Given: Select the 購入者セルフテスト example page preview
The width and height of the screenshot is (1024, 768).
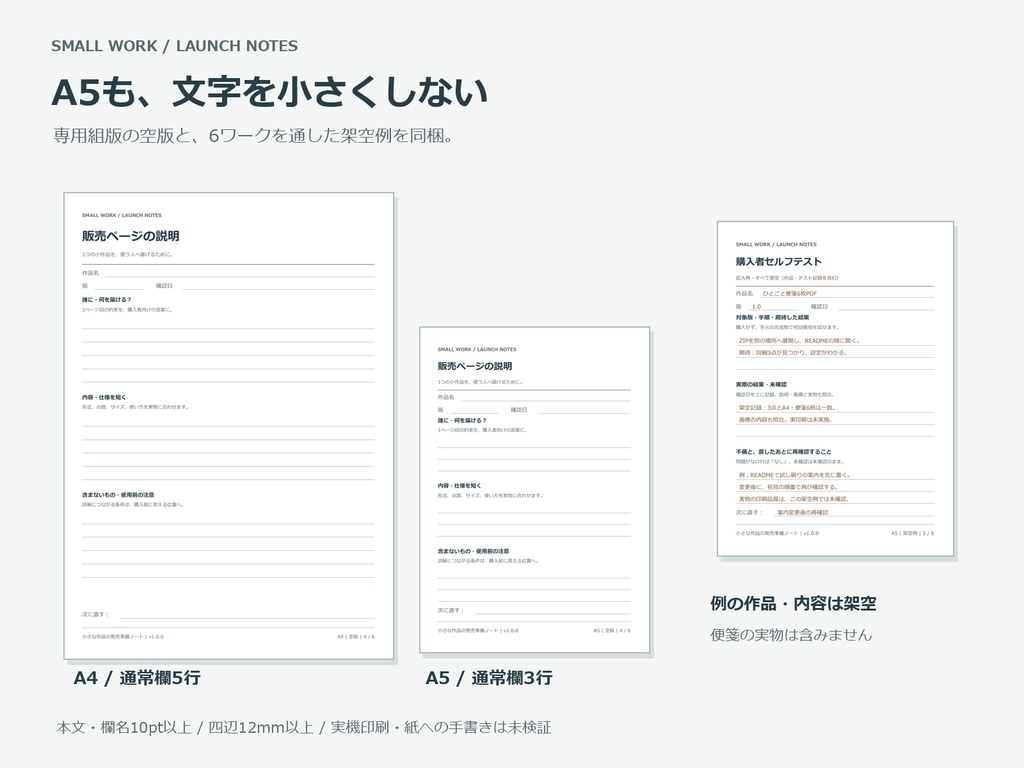Looking at the screenshot, I should point(835,389).
